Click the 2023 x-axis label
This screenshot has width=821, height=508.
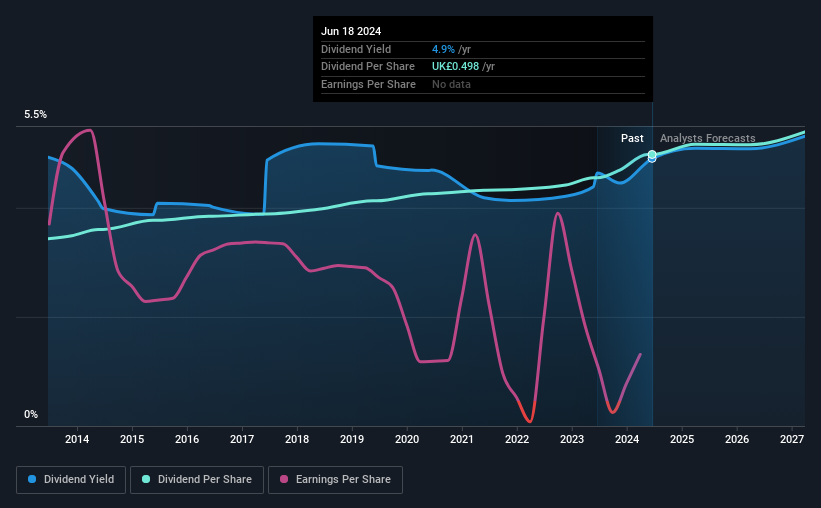pyautogui.click(x=572, y=439)
